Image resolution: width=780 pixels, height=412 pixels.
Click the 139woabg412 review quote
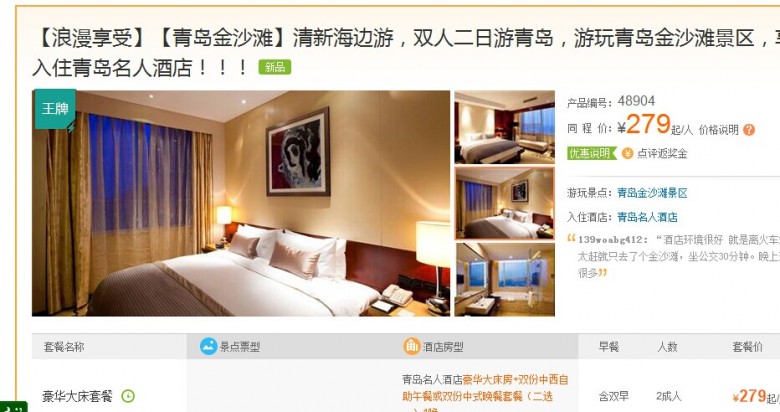click(x=674, y=256)
